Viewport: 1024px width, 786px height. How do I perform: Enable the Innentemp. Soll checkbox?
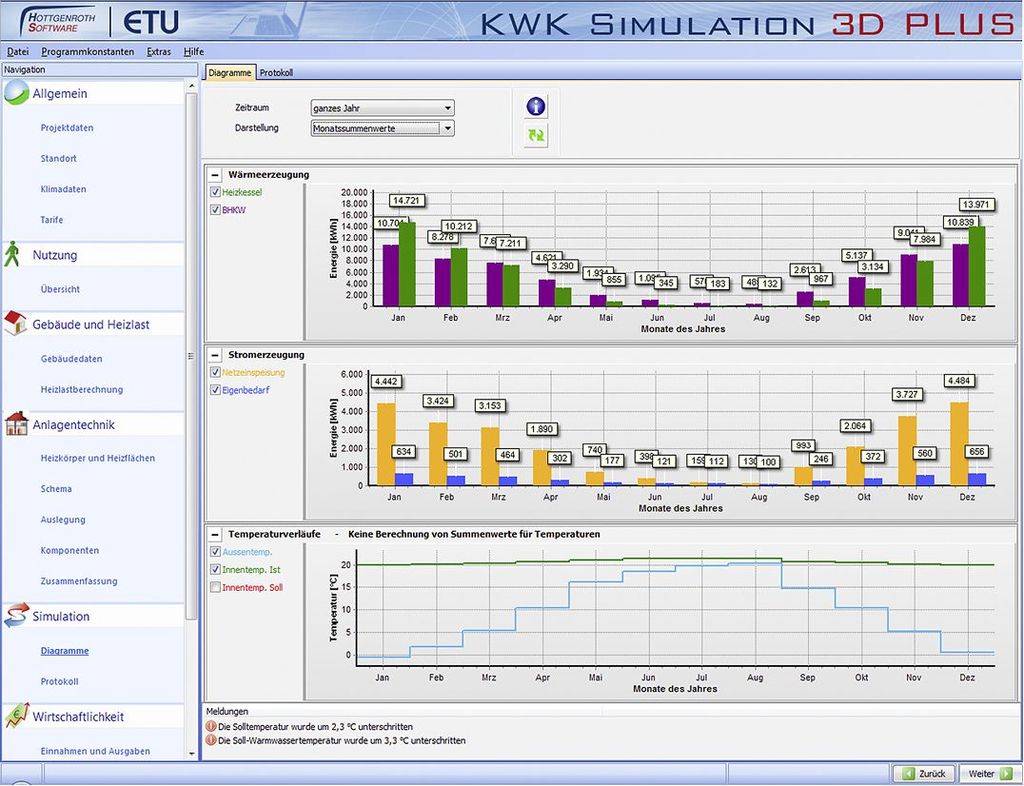point(216,587)
